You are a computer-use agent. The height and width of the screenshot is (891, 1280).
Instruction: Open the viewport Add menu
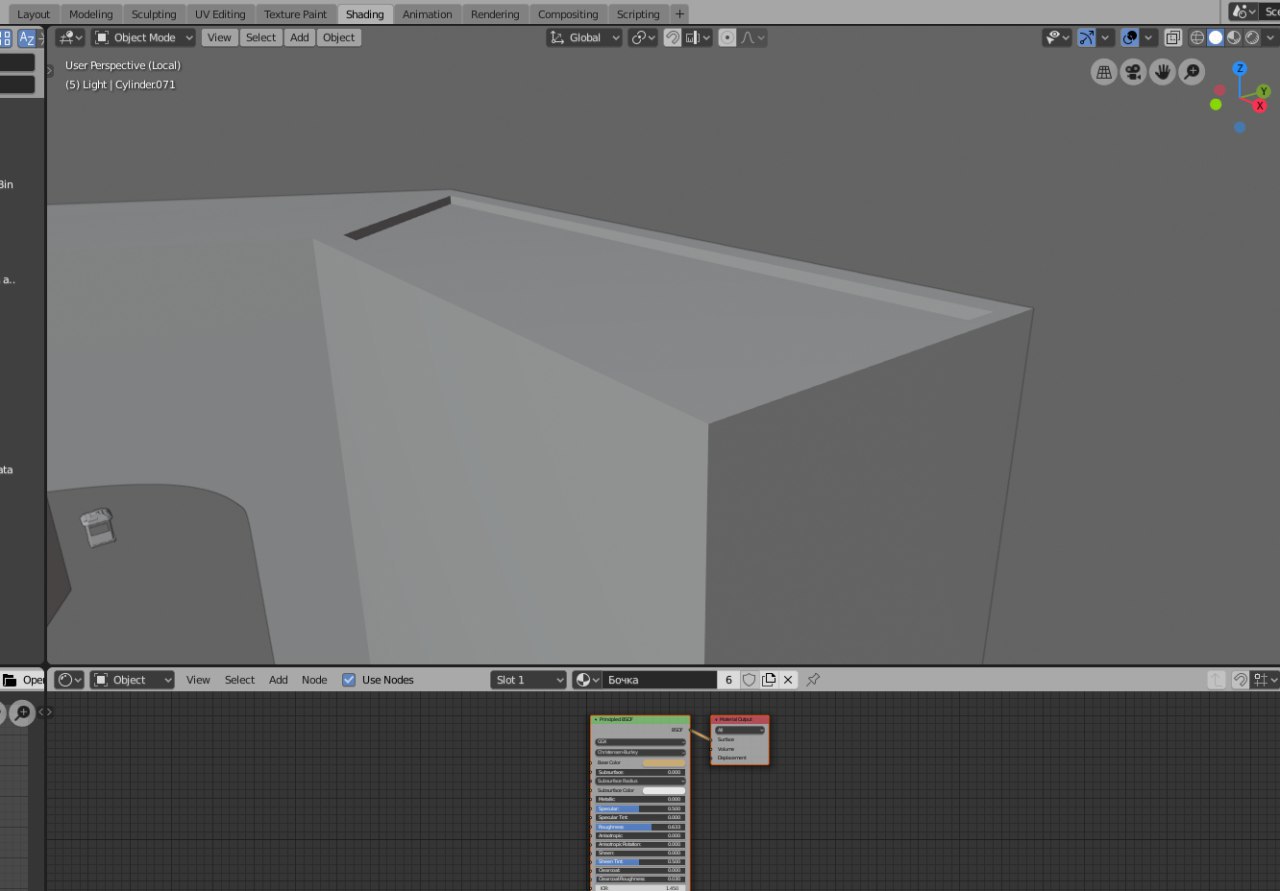pyautogui.click(x=300, y=38)
